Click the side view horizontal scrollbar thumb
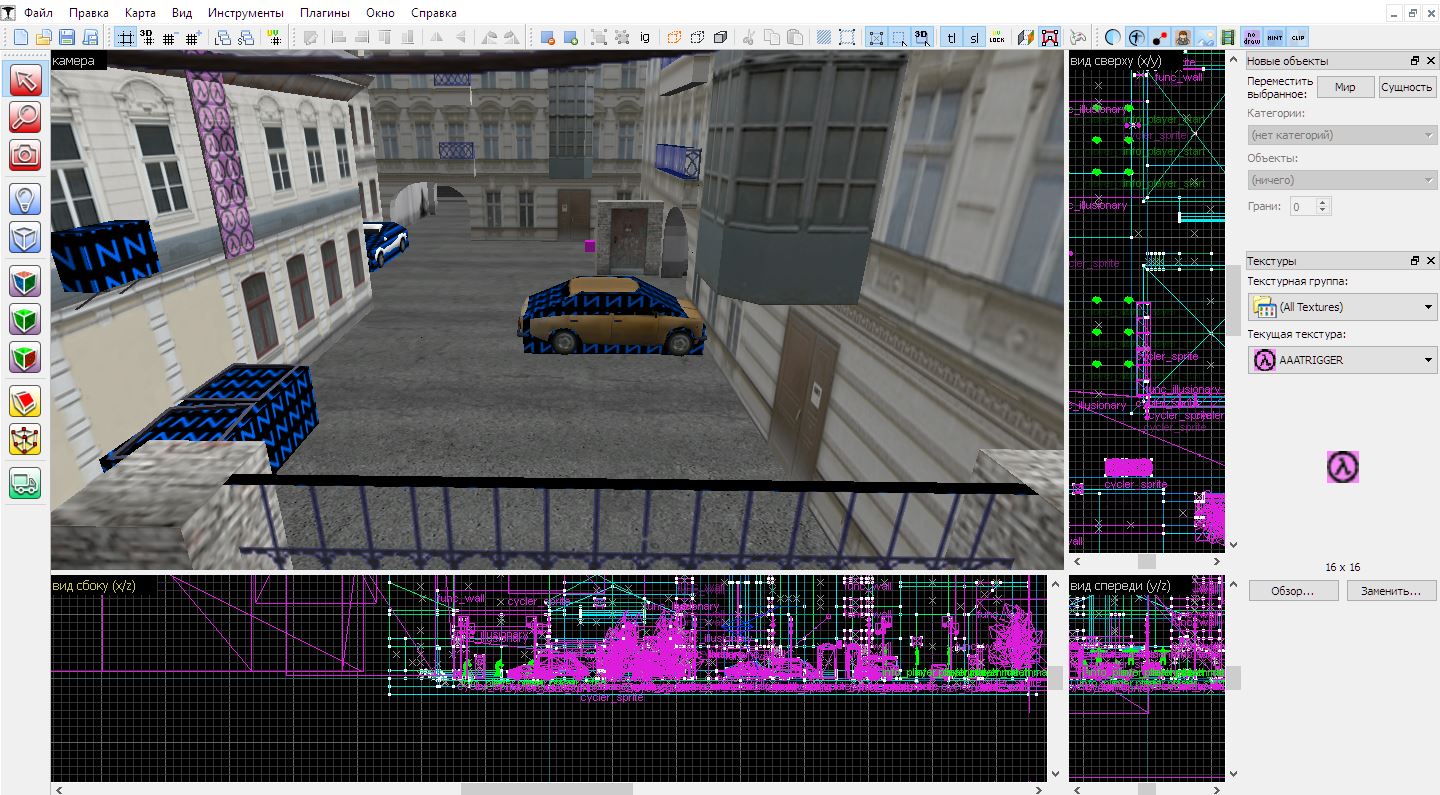 point(547,789)
